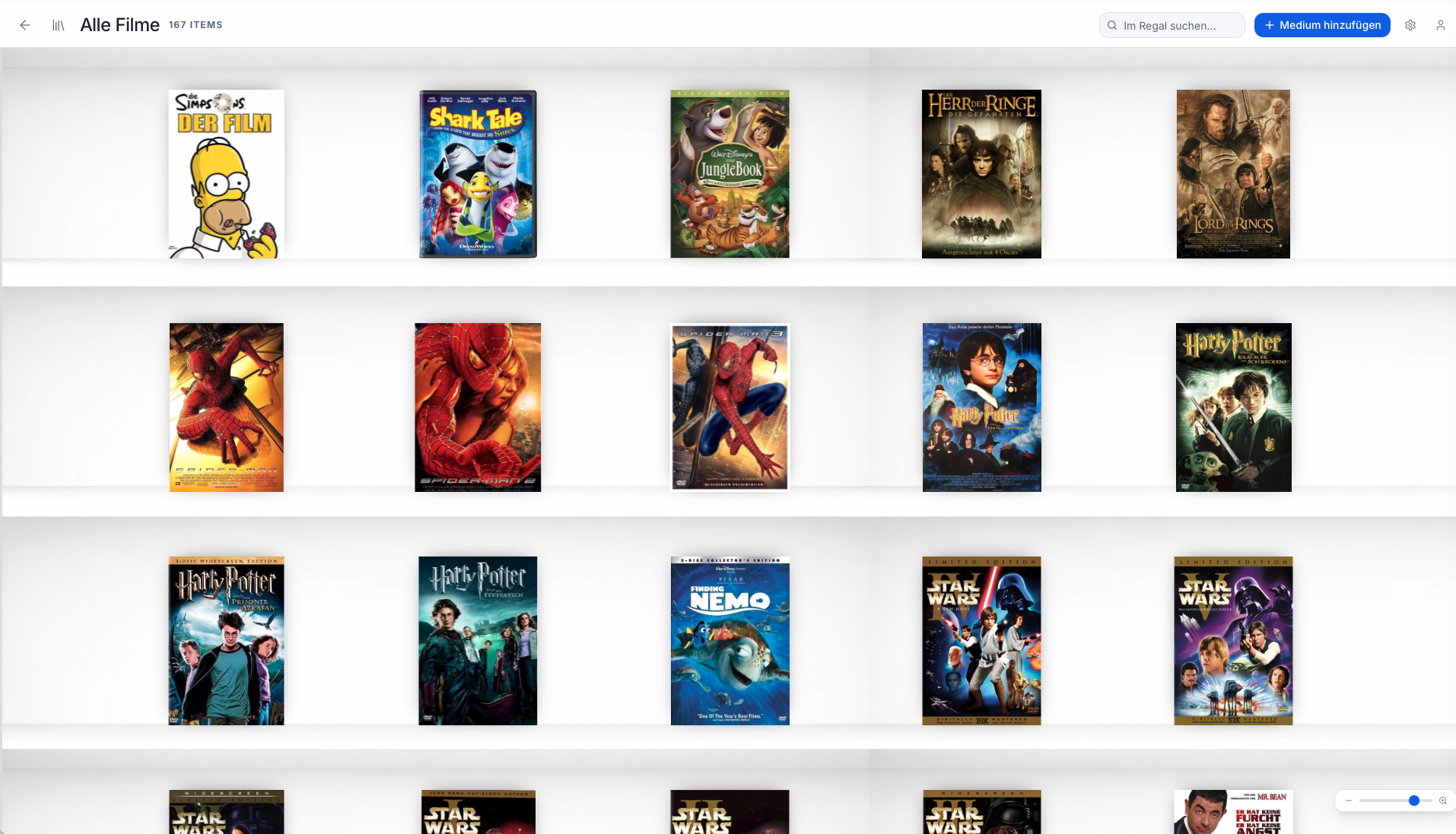Click the zoom-out minus icon
The height and width of the screenshot is (834, 1456).
pyautogui.click(x=1349, y=801)
